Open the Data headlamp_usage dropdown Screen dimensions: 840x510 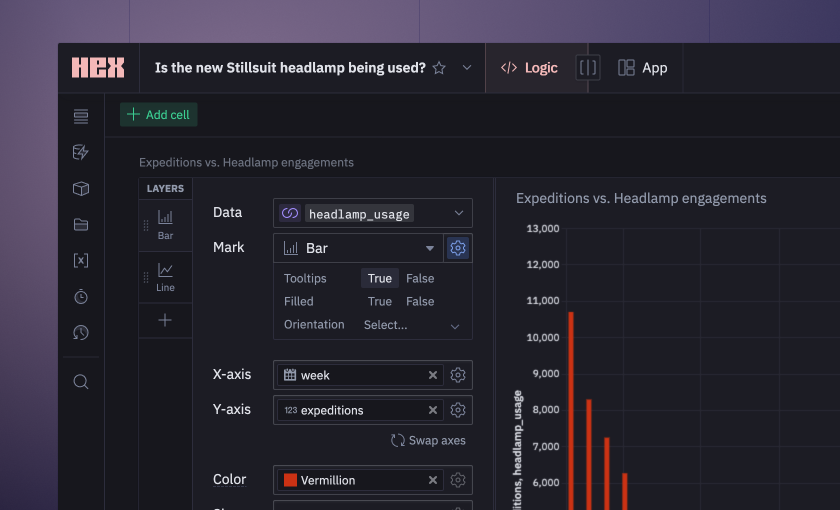coord(373,213)
